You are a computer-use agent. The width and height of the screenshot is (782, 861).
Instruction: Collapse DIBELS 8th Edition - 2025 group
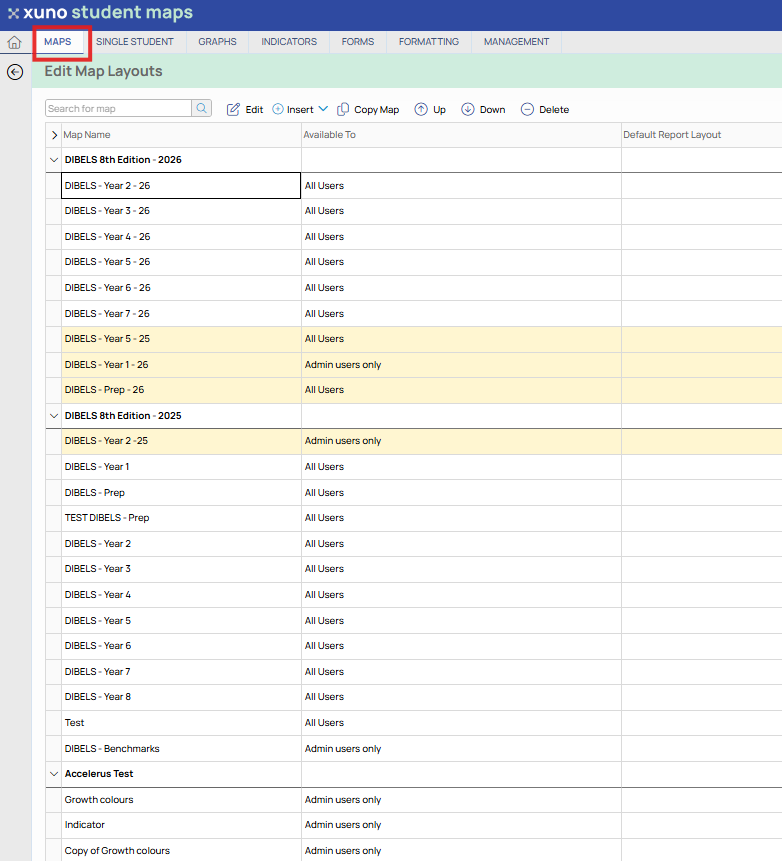click(54, 416)
